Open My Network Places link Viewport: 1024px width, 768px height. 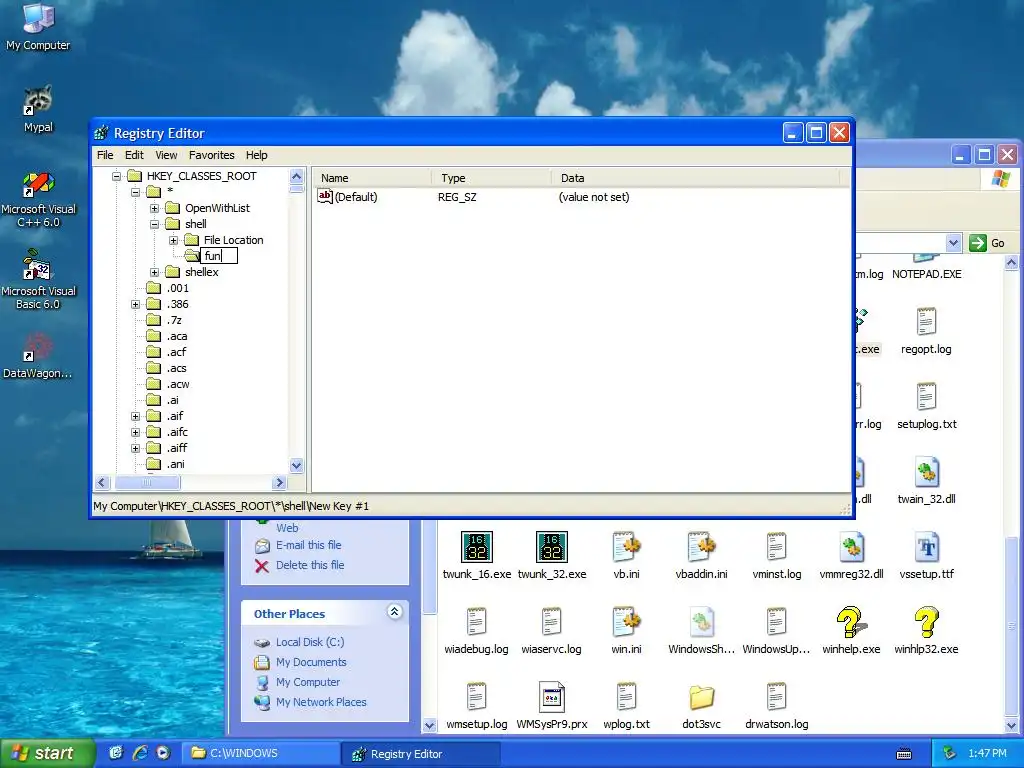[x=321, y=702]
